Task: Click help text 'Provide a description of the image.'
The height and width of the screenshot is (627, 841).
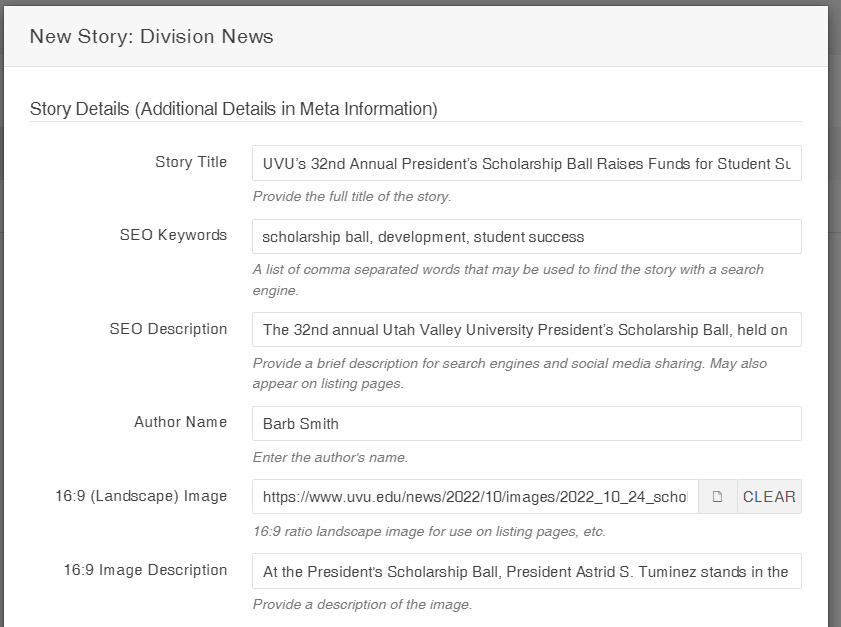Action: [x=363, y=604]
